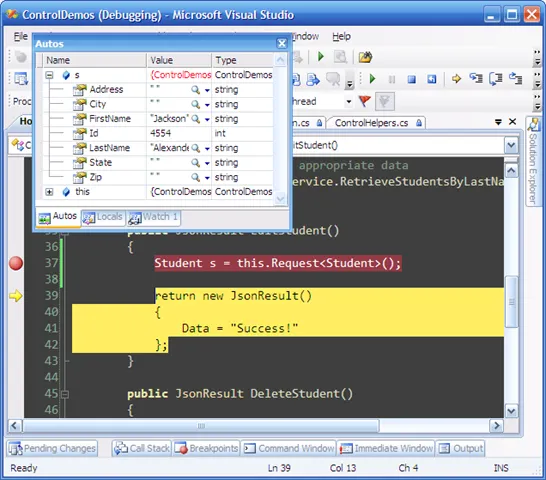Click the greyed Find in Files icon
The width and height of the screenshot is (546, 480).
(340, 57)
